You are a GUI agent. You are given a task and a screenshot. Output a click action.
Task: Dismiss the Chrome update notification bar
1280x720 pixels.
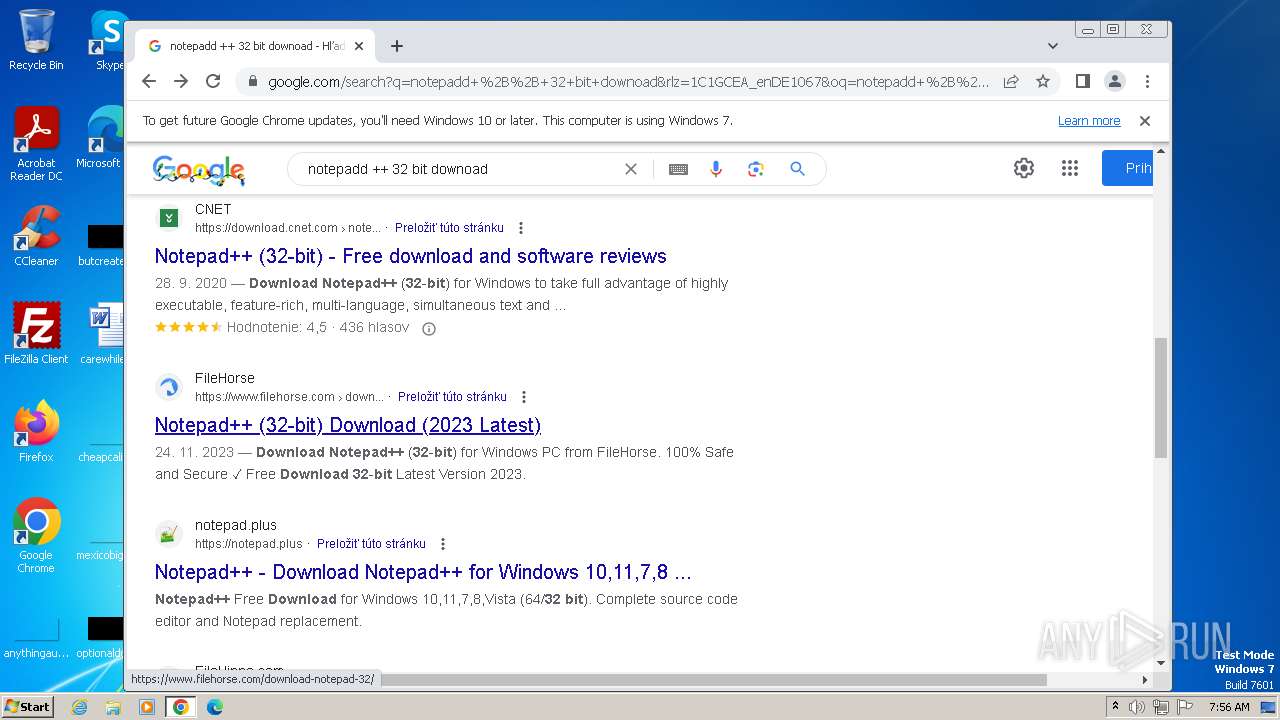tap(1145, 120)
